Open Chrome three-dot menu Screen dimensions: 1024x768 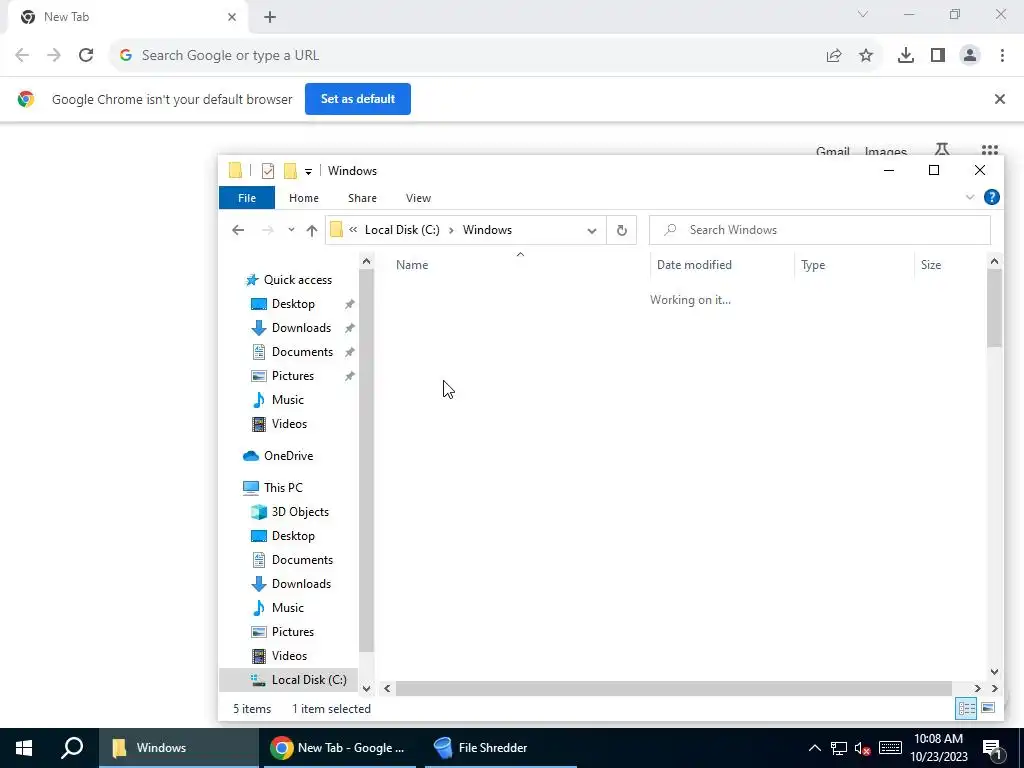tap(1002, 56)
